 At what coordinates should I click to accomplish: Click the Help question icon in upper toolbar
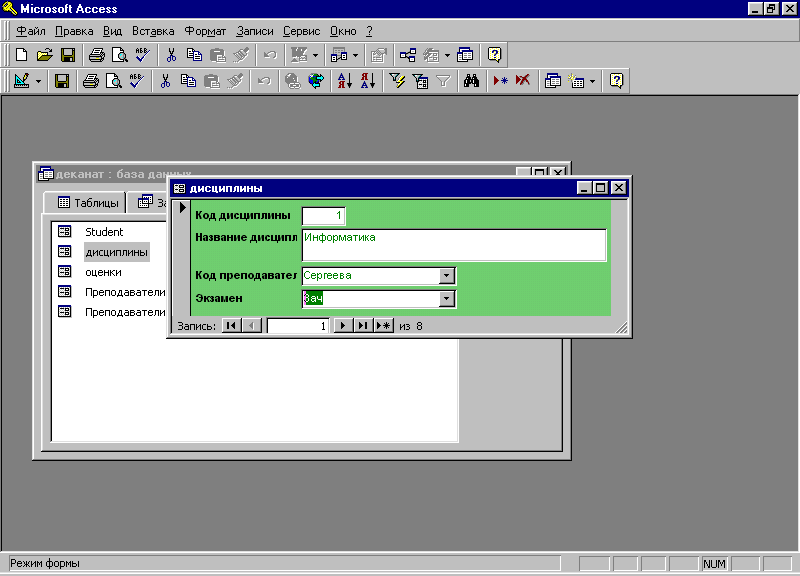(494, 55)
